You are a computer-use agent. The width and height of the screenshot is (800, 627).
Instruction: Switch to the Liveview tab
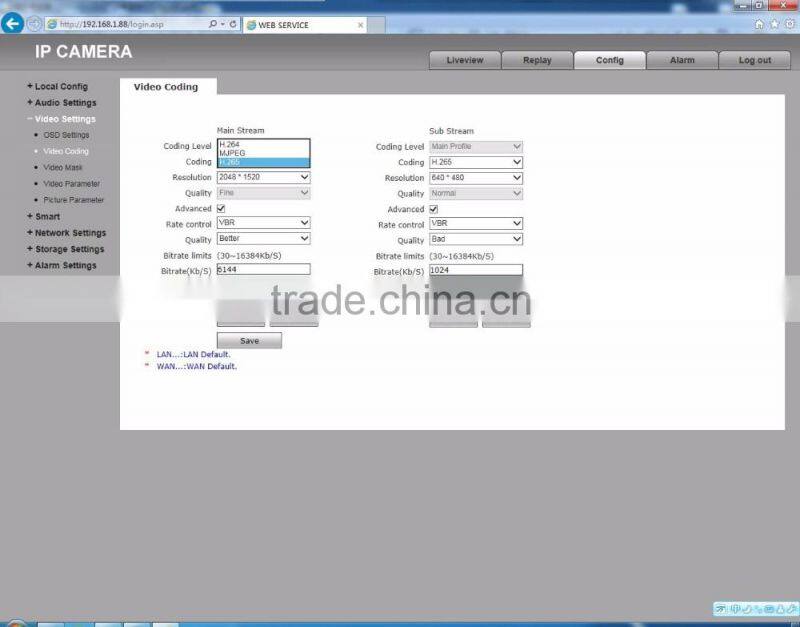(x=464, y=60)
